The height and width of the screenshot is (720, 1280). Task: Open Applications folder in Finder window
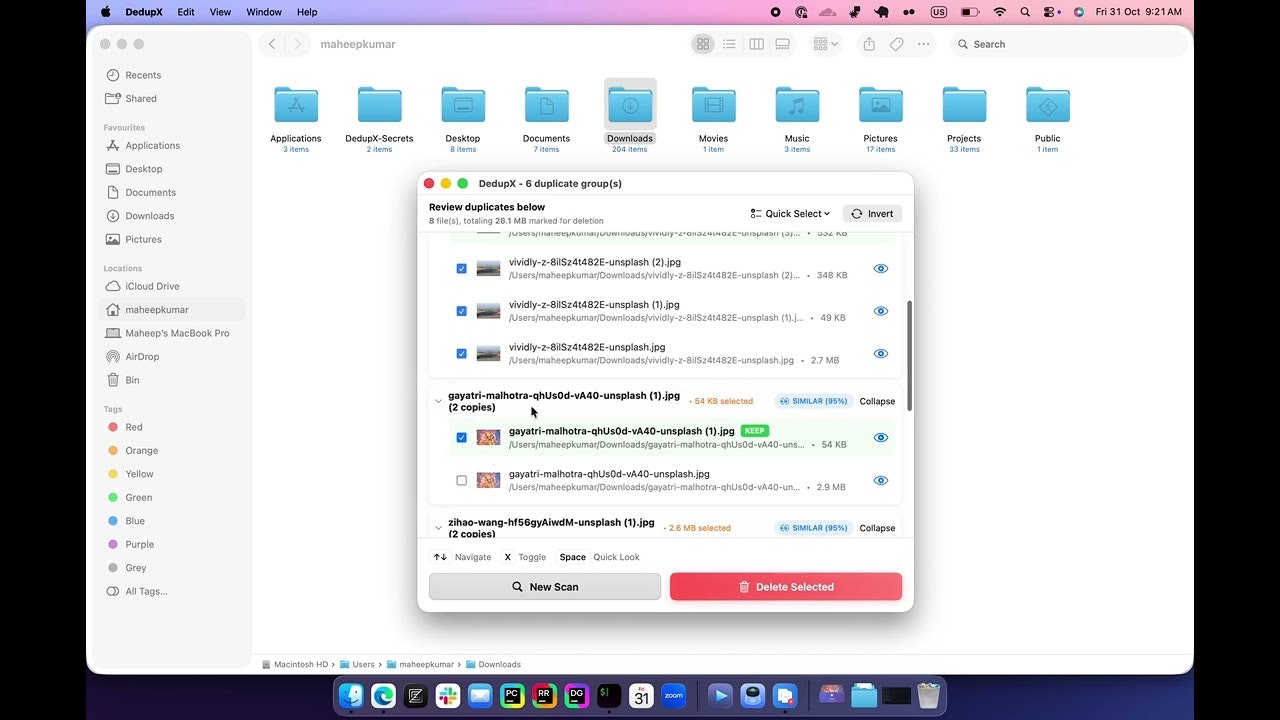pyautogui.click(x=296, y=105)
